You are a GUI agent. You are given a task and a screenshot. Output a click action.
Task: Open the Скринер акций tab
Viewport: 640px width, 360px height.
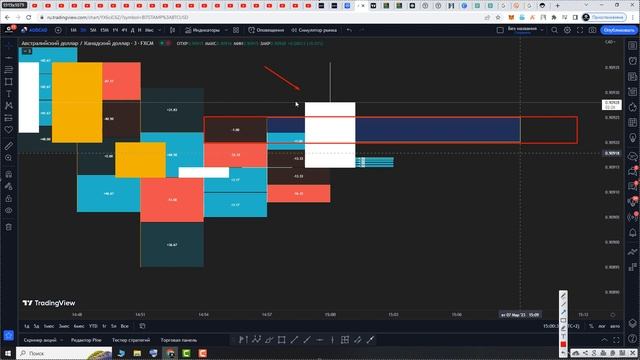pyautogui.click(x=40, y=340)
